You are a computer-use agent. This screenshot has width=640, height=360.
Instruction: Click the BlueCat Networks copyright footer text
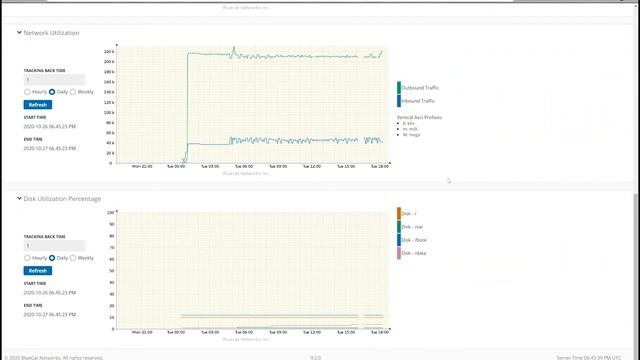click(x=53, y=358)
